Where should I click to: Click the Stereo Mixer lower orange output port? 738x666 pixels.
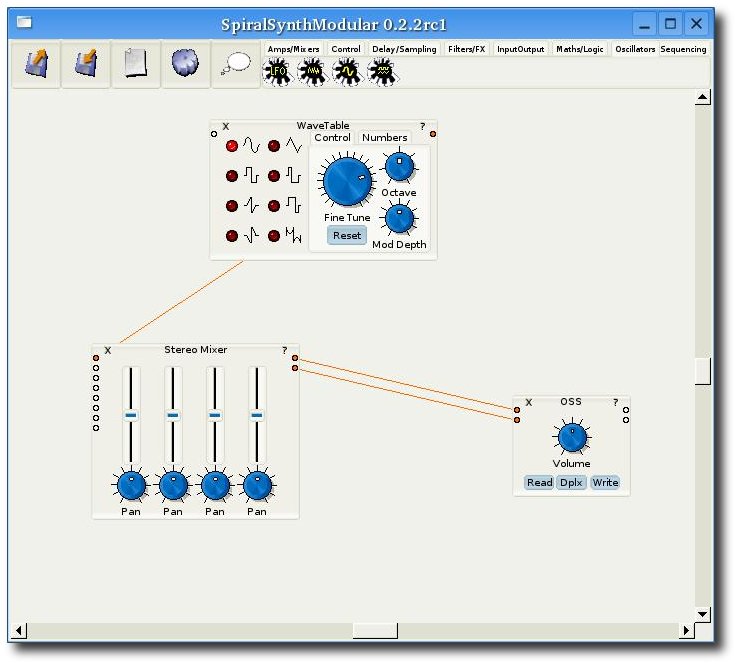(295, 368)
